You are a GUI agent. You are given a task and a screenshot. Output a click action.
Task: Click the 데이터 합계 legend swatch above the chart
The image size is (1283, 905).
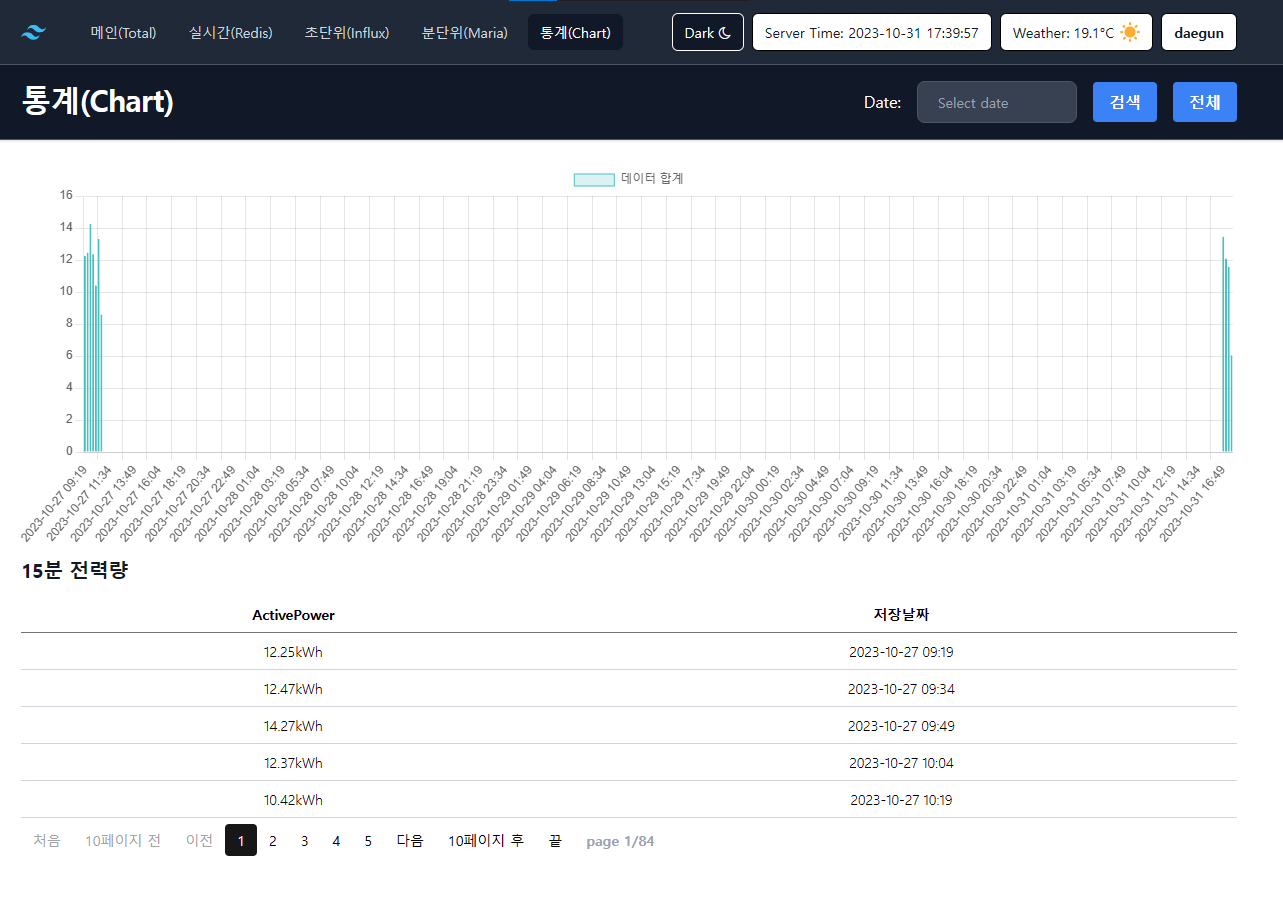(x=594, y=179)
